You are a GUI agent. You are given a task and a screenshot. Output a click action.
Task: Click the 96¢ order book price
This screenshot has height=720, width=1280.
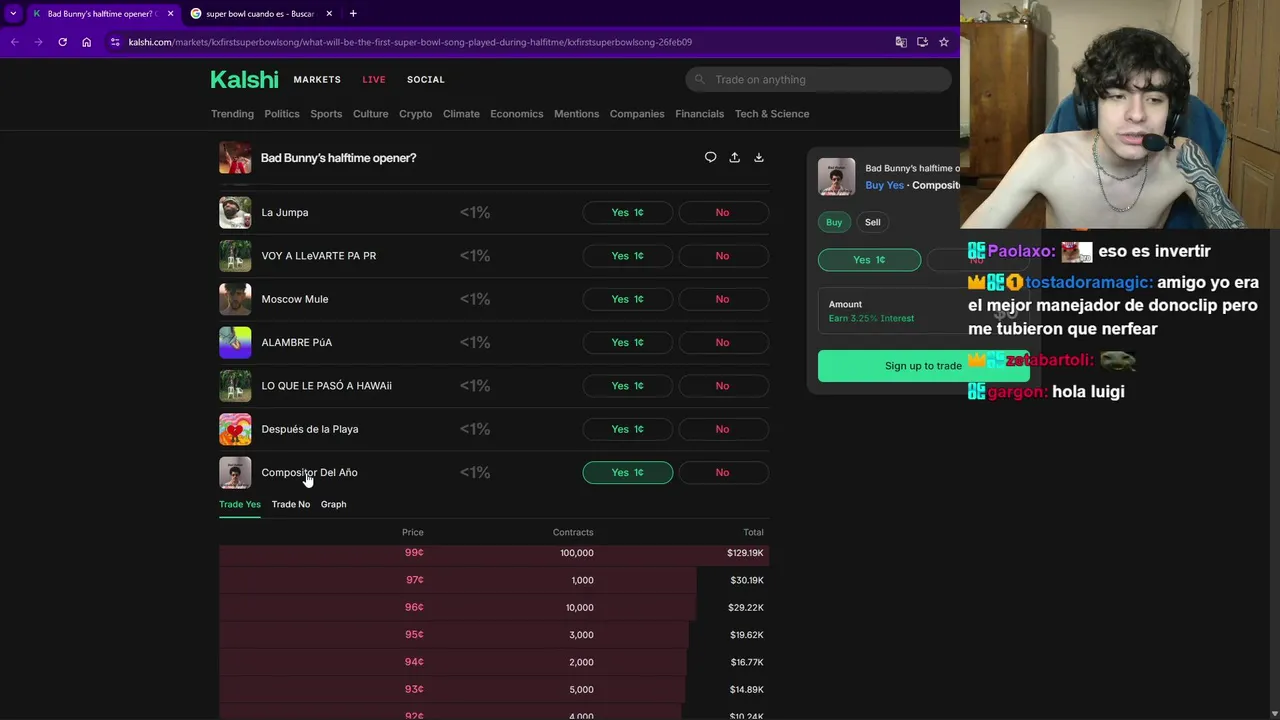click(x=414, y=607)
